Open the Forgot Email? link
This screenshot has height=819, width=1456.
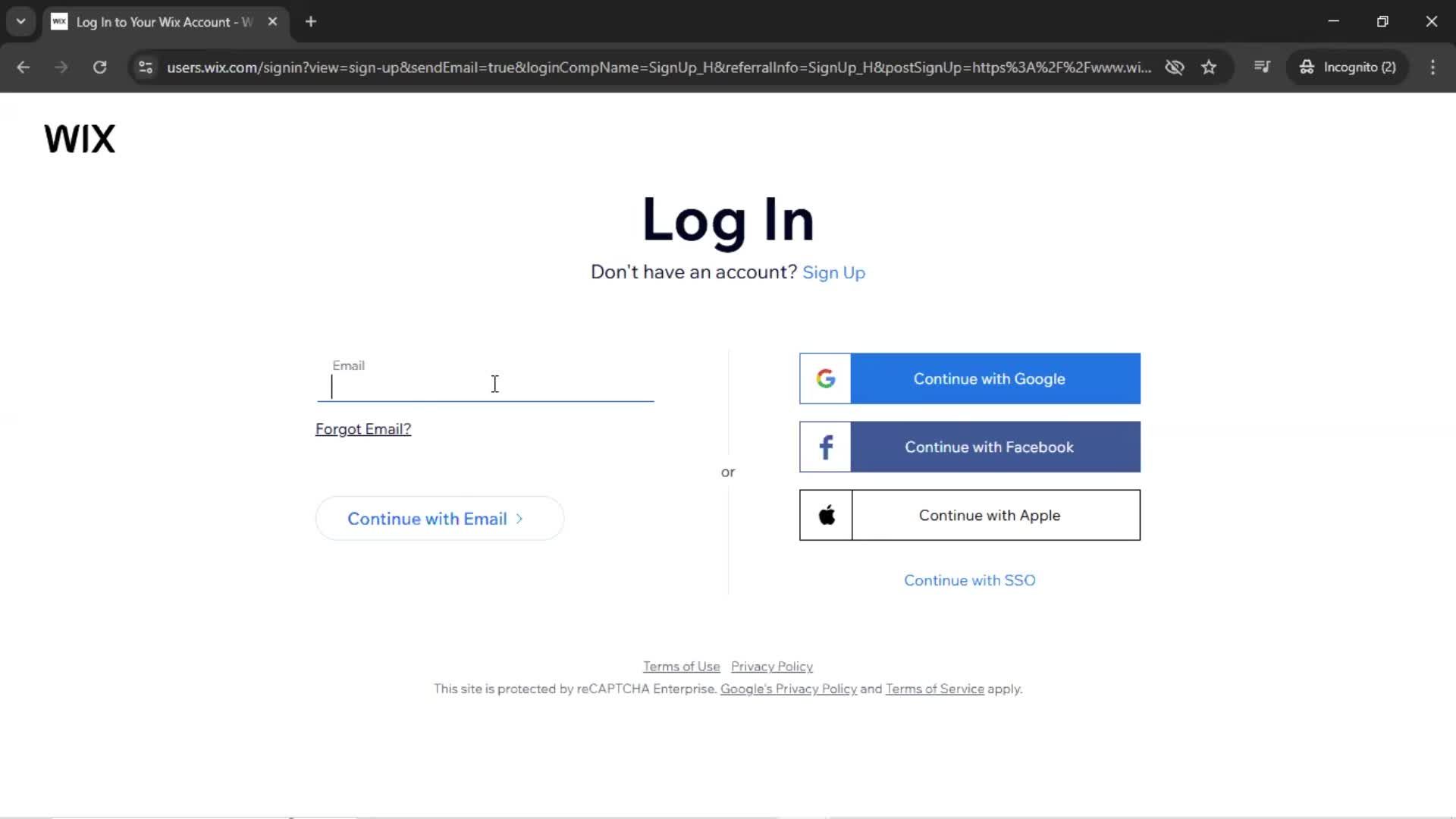point(363,429)
